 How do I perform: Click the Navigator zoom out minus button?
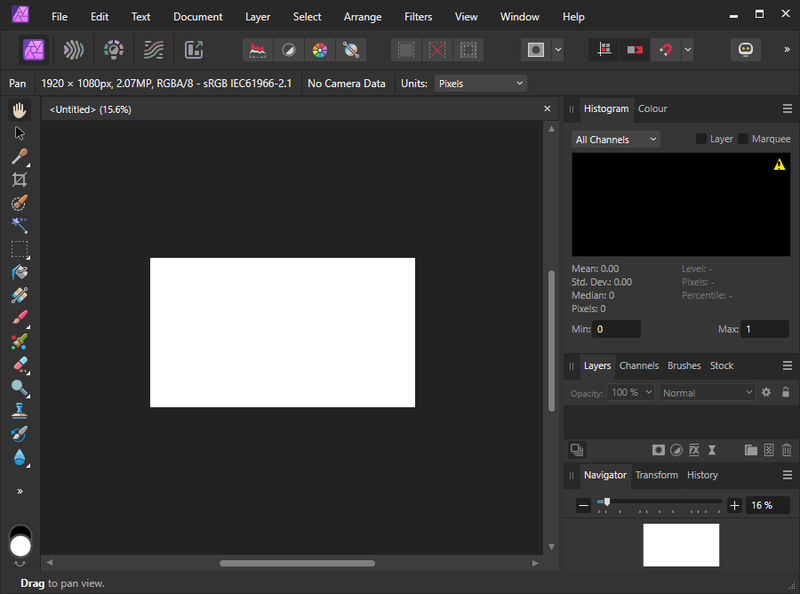(583, 506)
